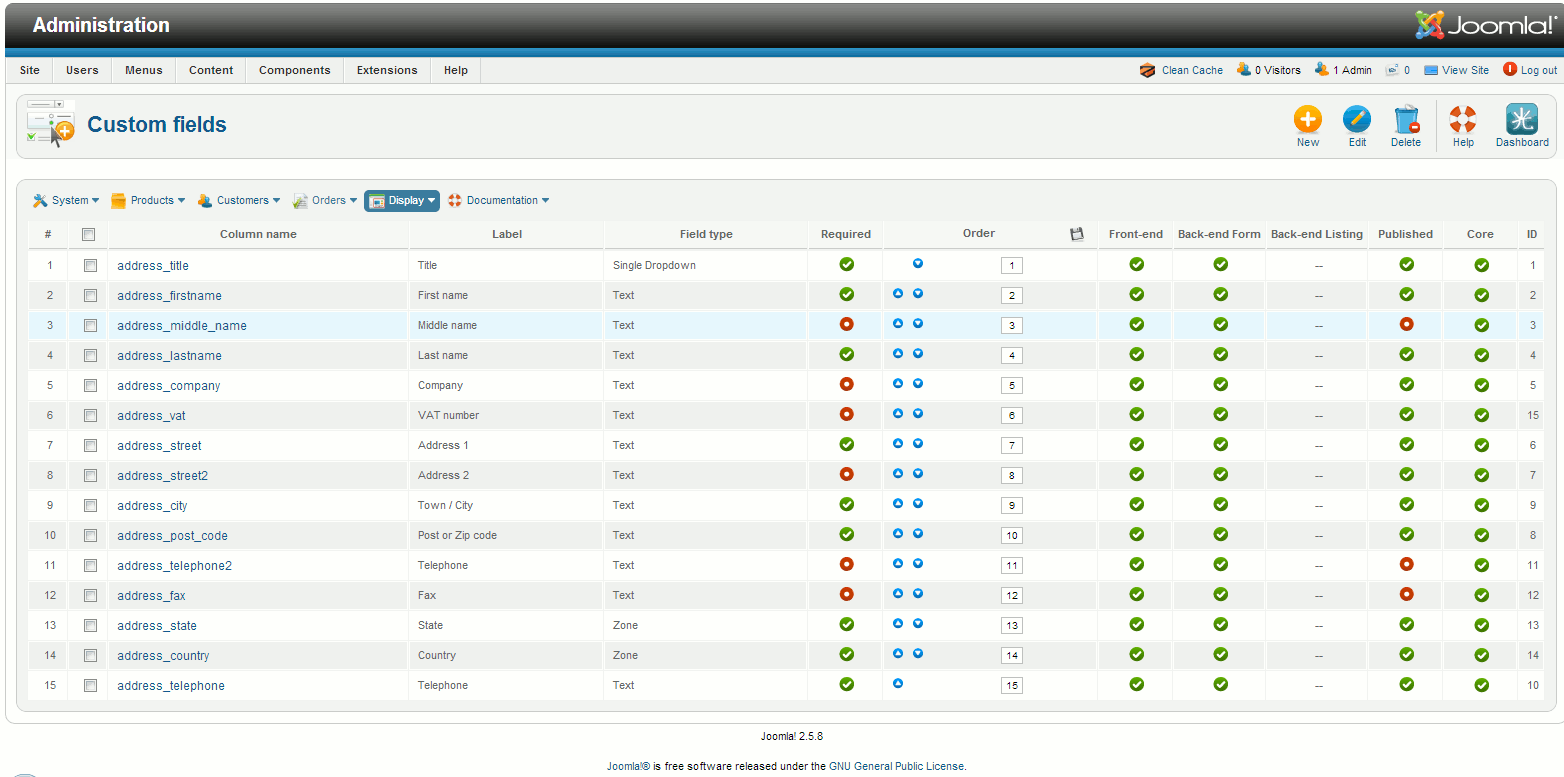
Task: Expand the System dropdown menu
Action: 67,200
